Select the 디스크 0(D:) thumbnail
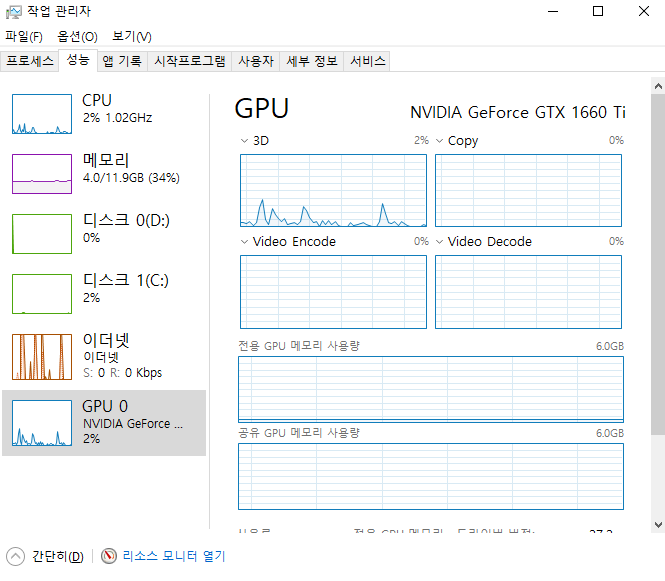This screenshot has width=665, height=581. coord(42,234)
